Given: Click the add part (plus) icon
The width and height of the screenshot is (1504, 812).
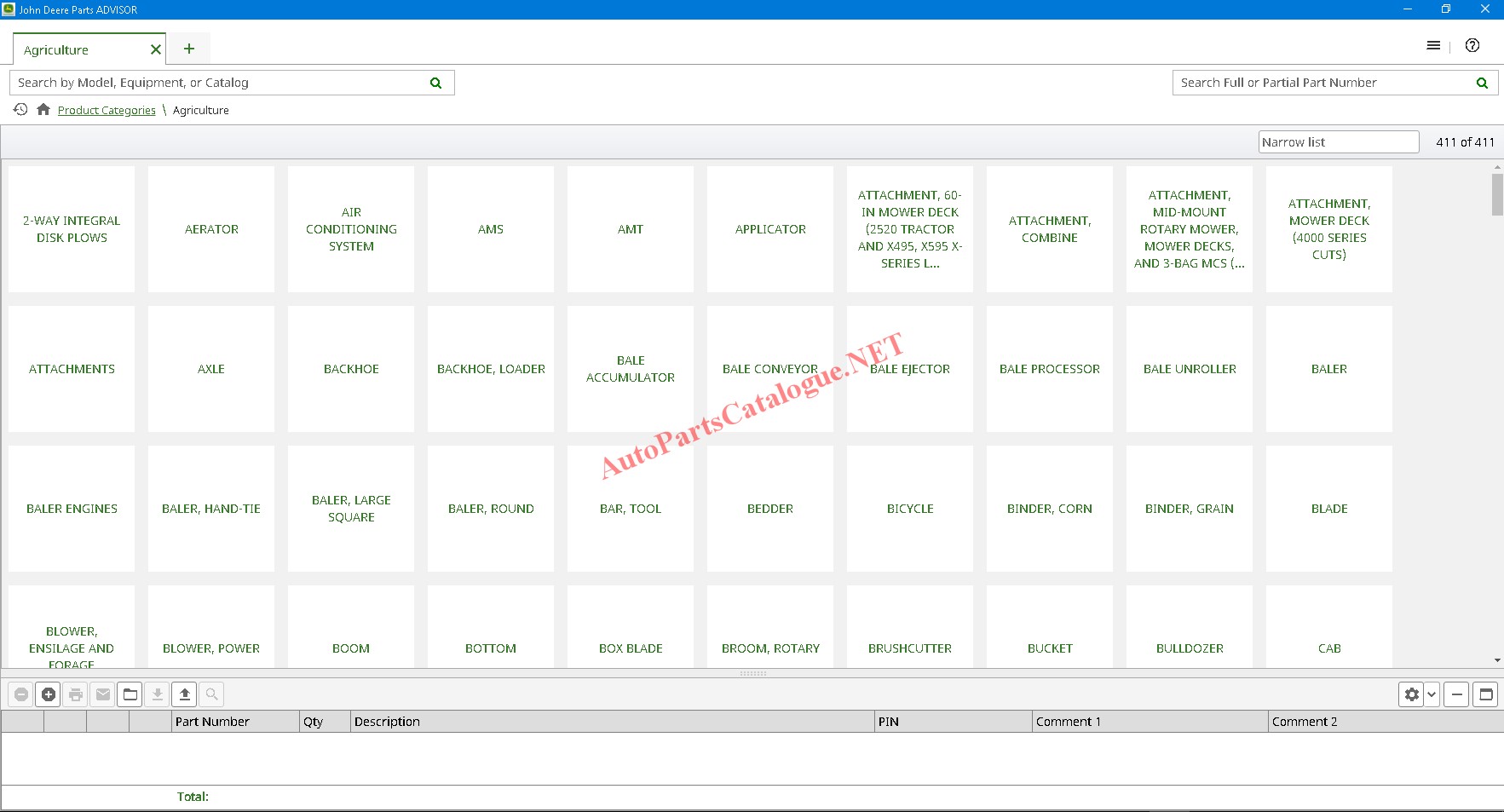Looking at the screenshot, I should coord(49,694).
